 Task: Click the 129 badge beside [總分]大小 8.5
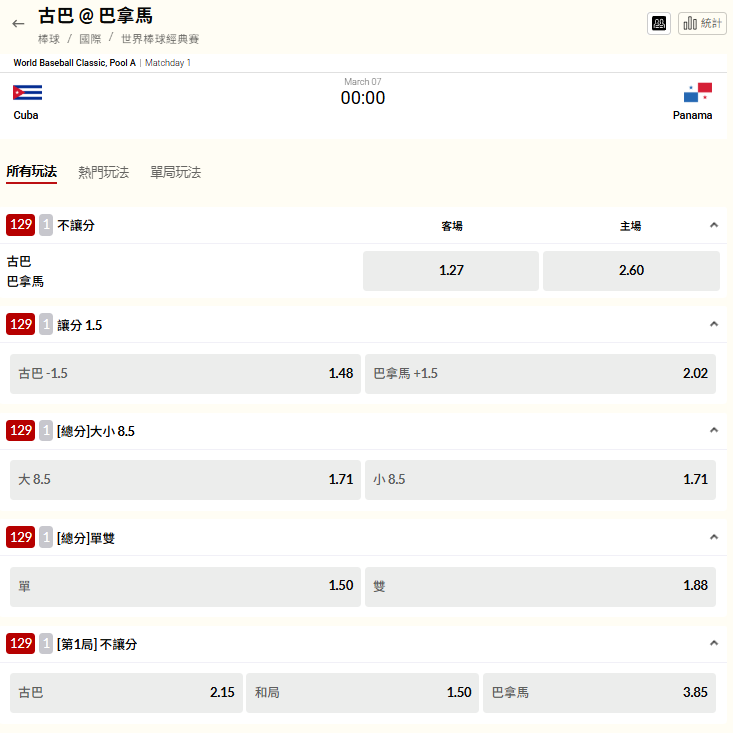pos(20,430)
